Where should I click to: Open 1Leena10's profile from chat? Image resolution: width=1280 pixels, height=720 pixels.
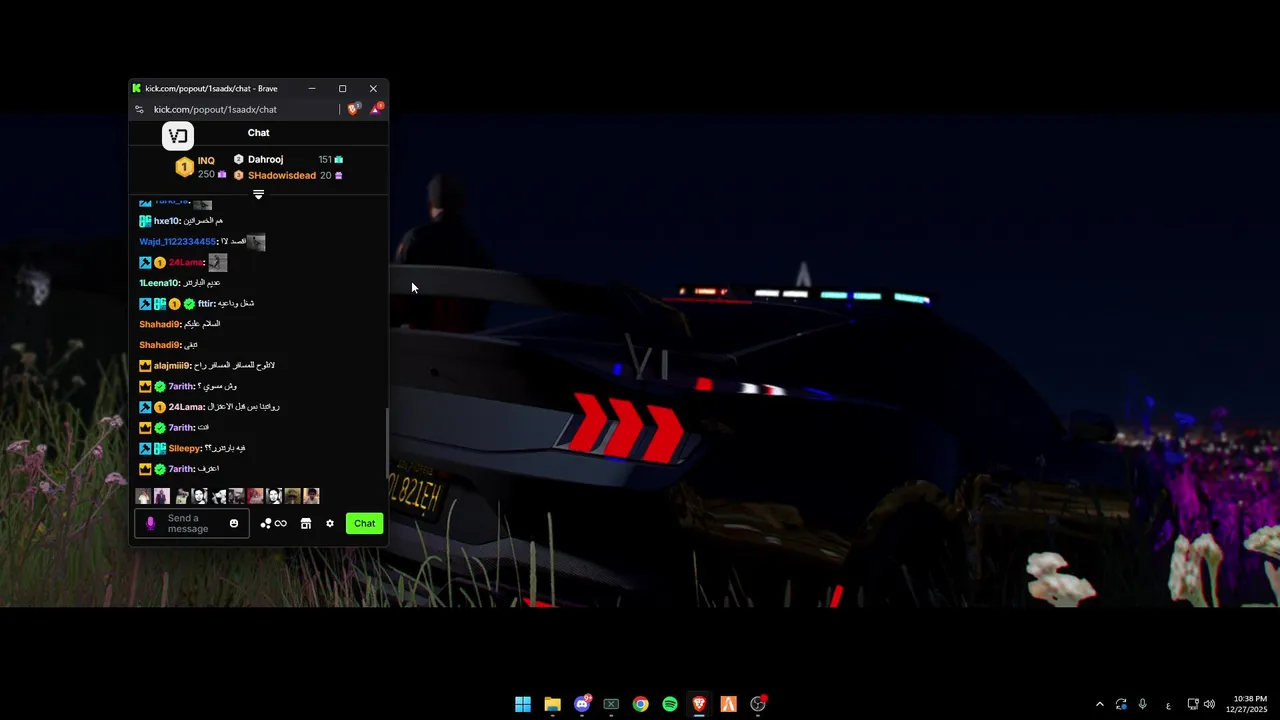[160, 283]
